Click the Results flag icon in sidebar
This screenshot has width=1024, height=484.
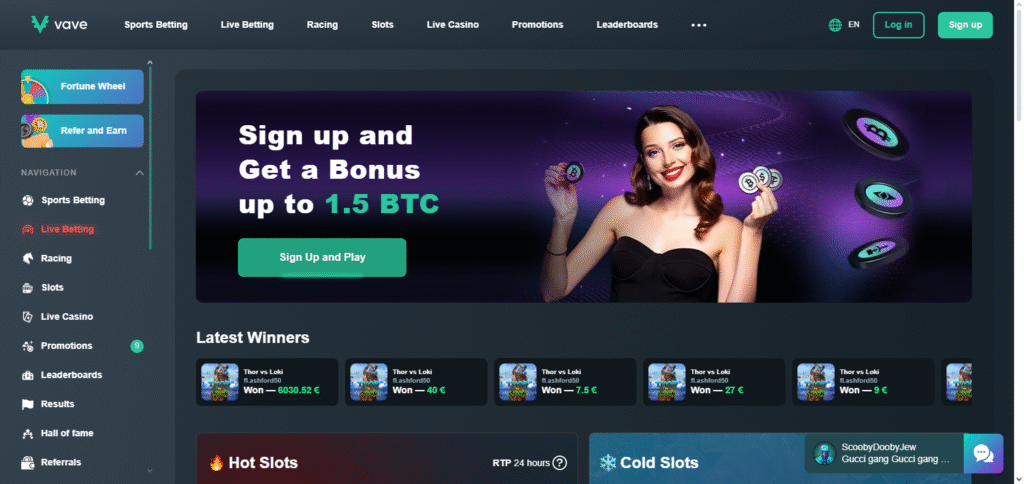tap(27, 404)
